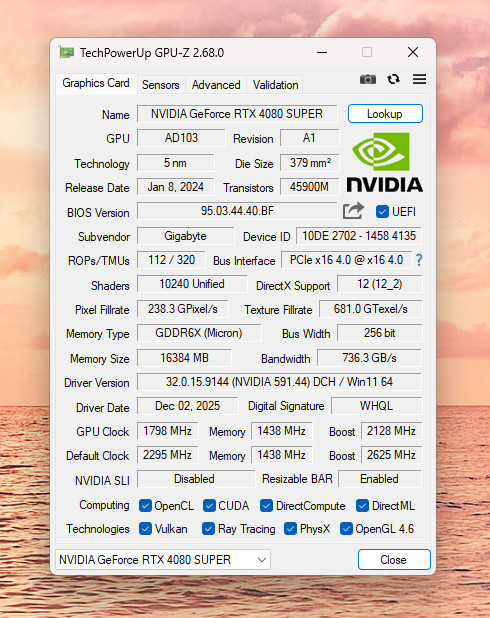Click the Close button

[x=394, y=560]
